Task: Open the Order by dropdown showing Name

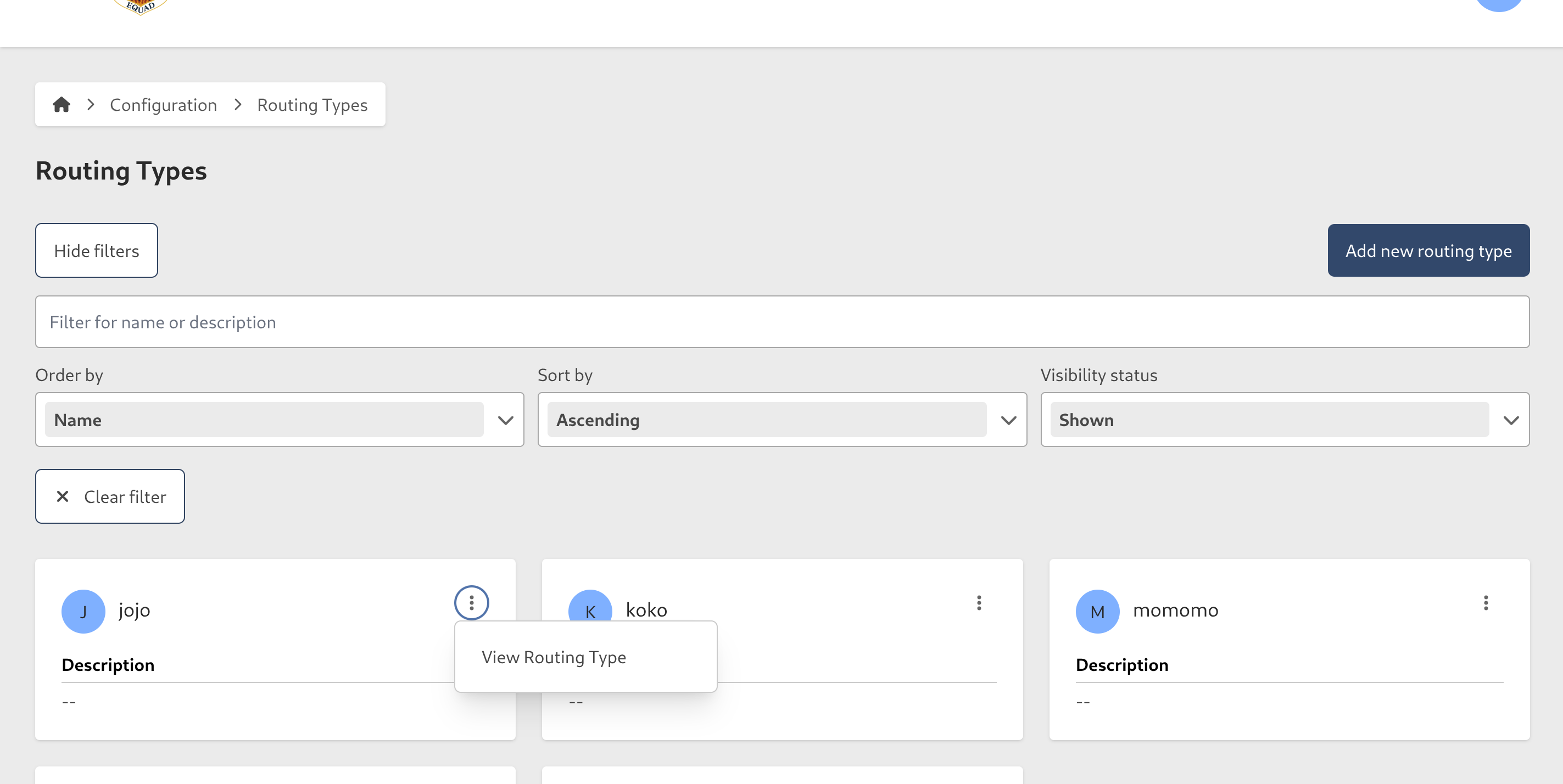Action: pyautogui.click(x=280, y=419)
